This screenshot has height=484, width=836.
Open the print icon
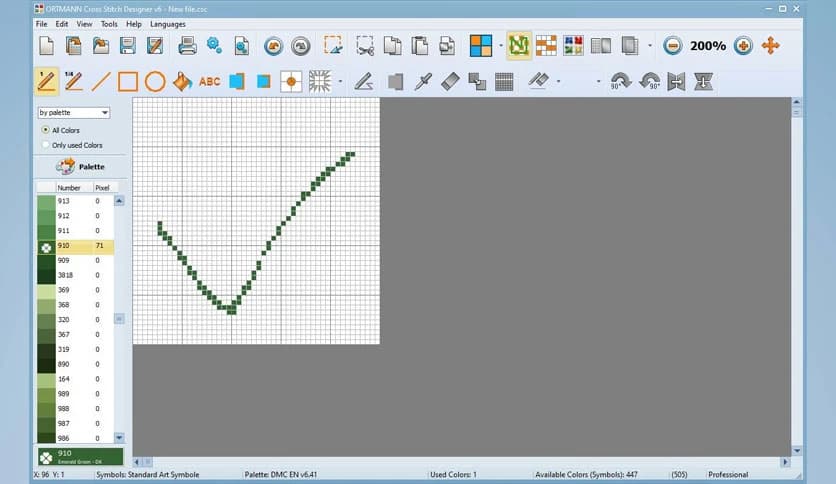(x=187, y=46)
